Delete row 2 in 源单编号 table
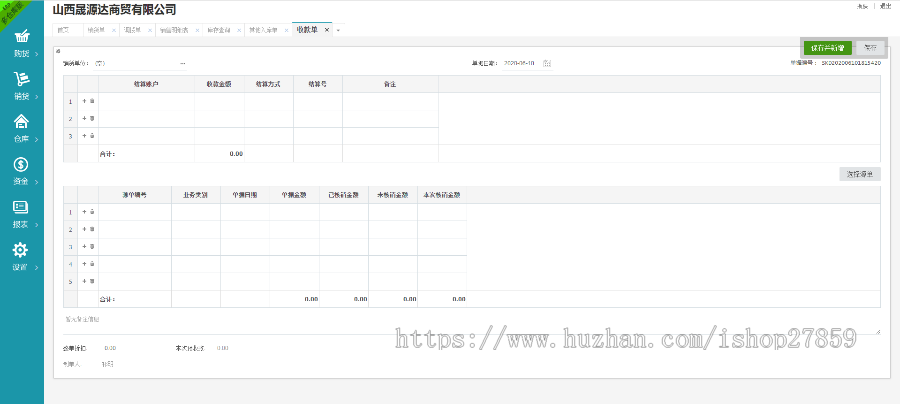 click(92, 229)
